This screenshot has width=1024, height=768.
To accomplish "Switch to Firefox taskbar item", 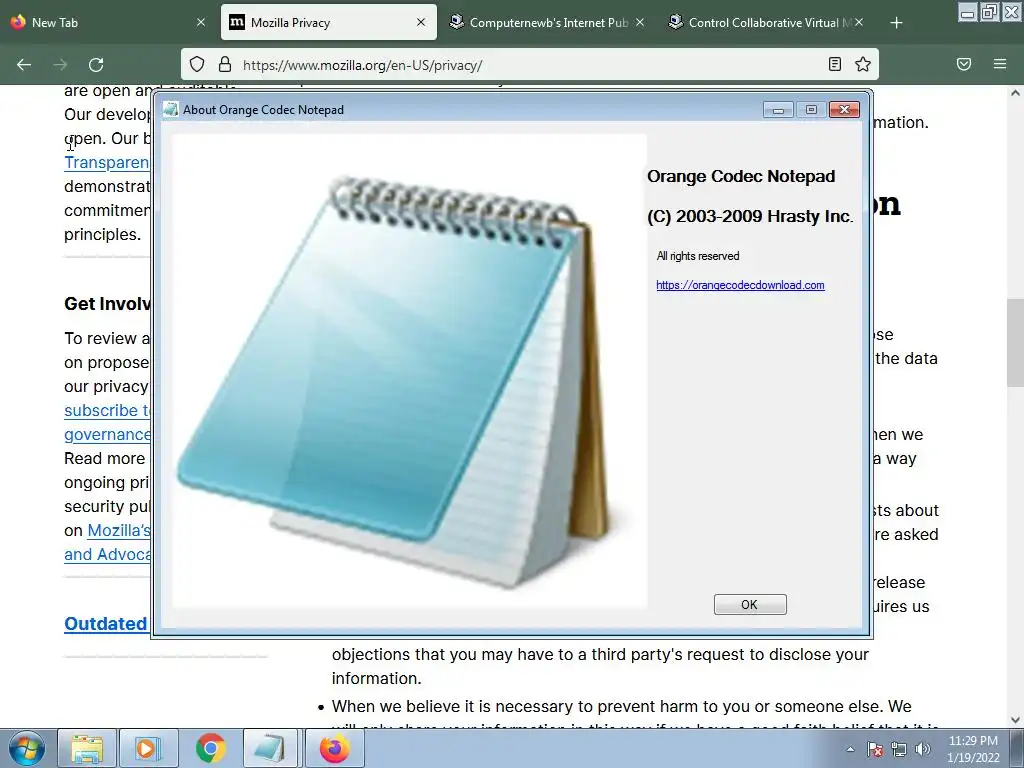I will point(334,748).
